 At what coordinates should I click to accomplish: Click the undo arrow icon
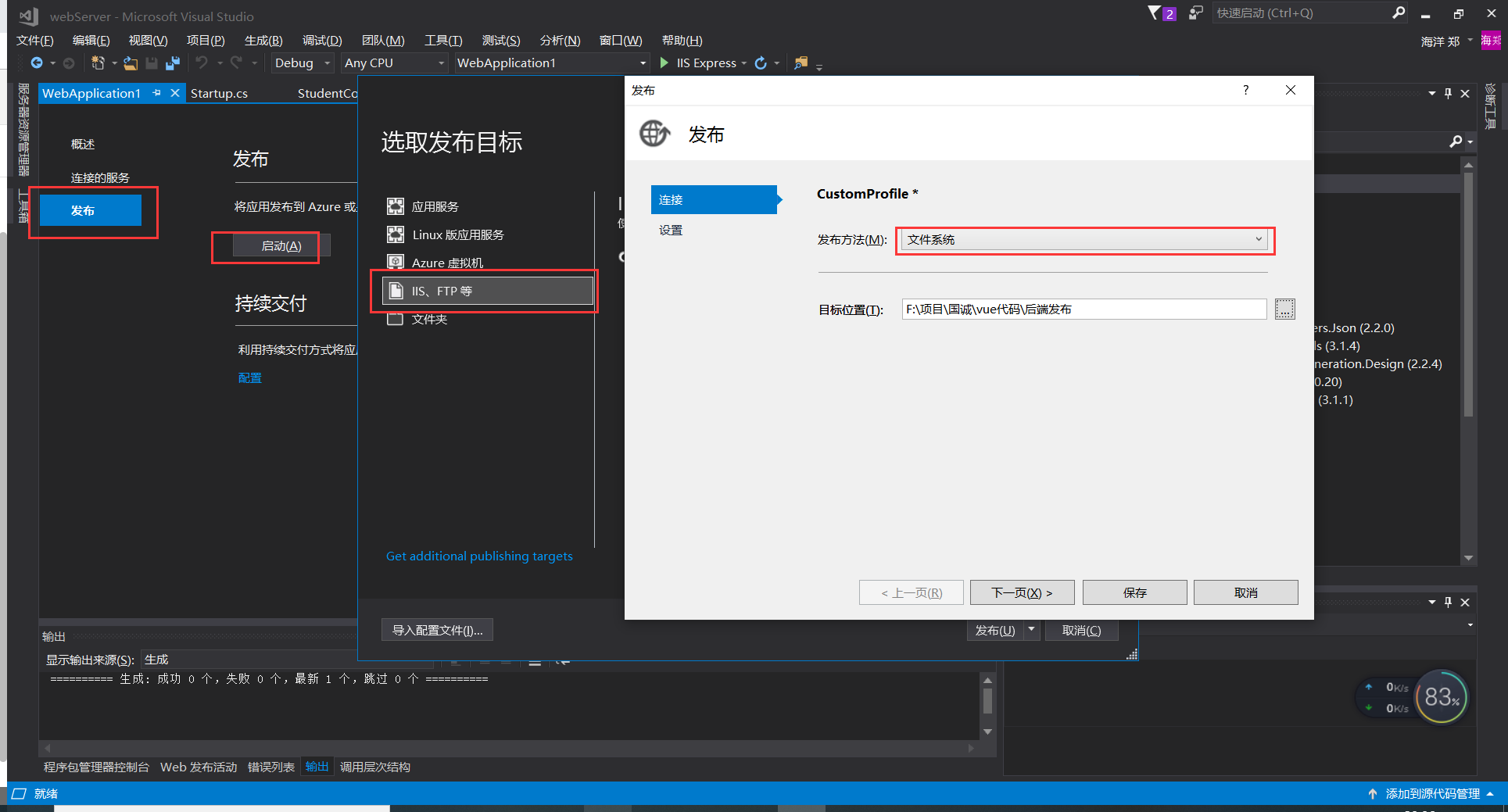point(202,63)
